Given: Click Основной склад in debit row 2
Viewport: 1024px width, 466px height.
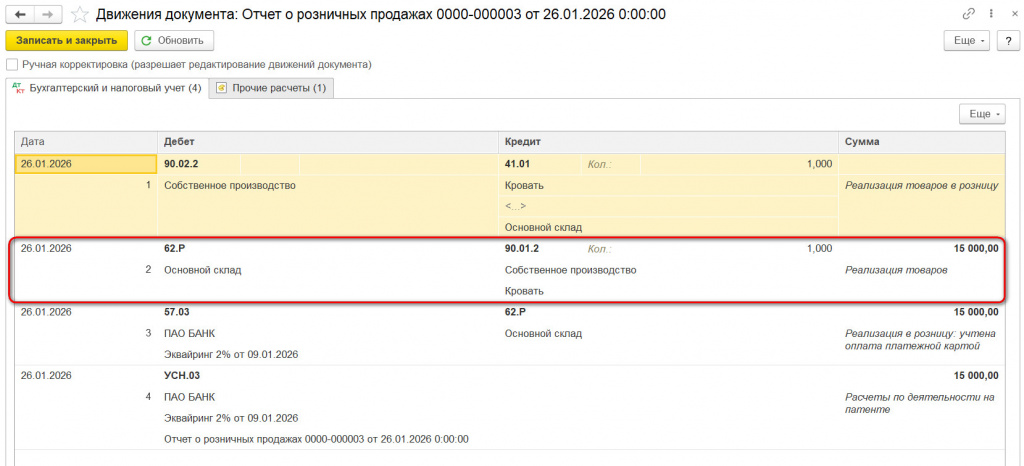Looking at the screenshot, I should click(202, 270).
